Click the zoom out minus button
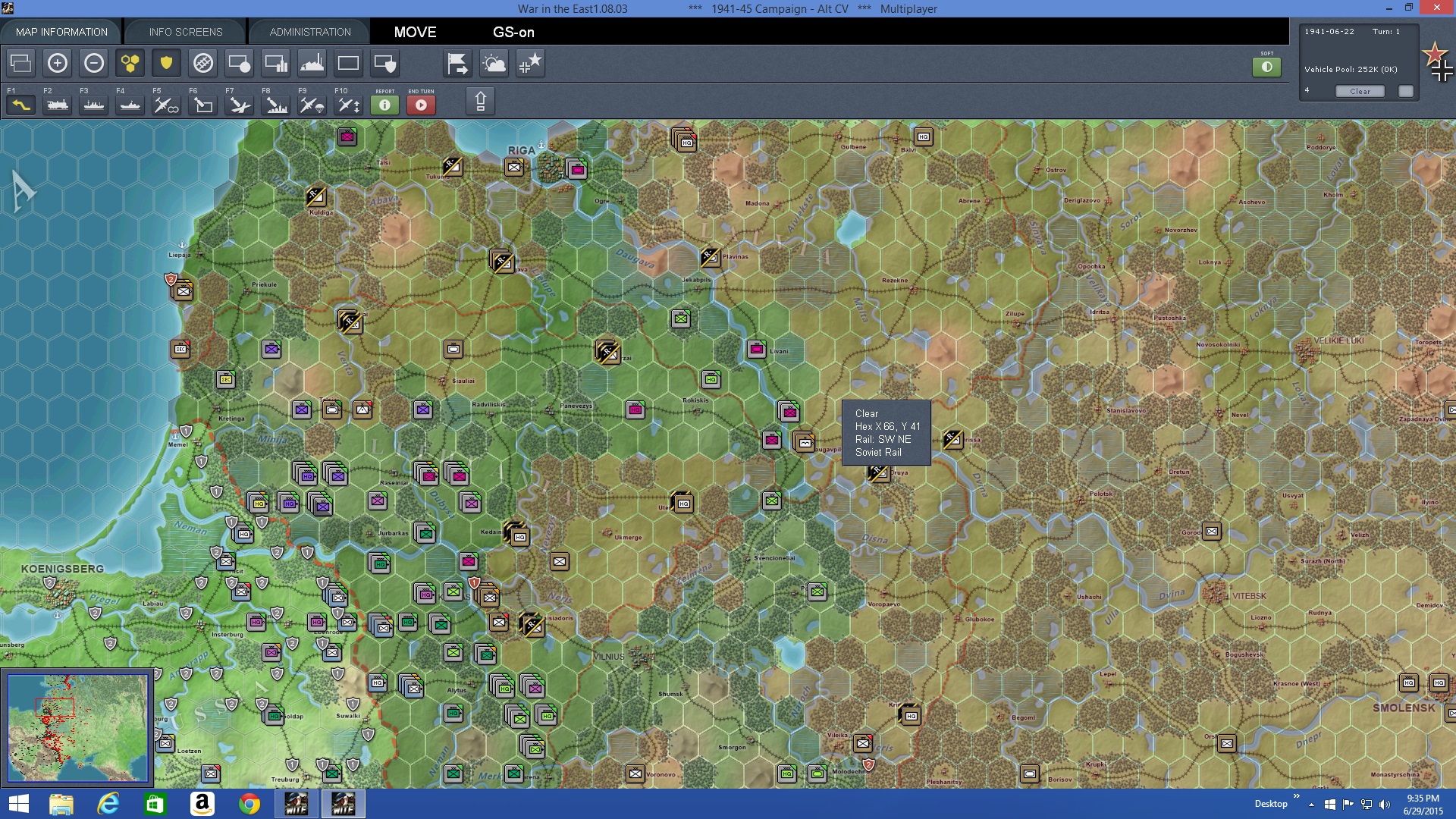This screenshot has height=819, width=1456. click(94, 64)
